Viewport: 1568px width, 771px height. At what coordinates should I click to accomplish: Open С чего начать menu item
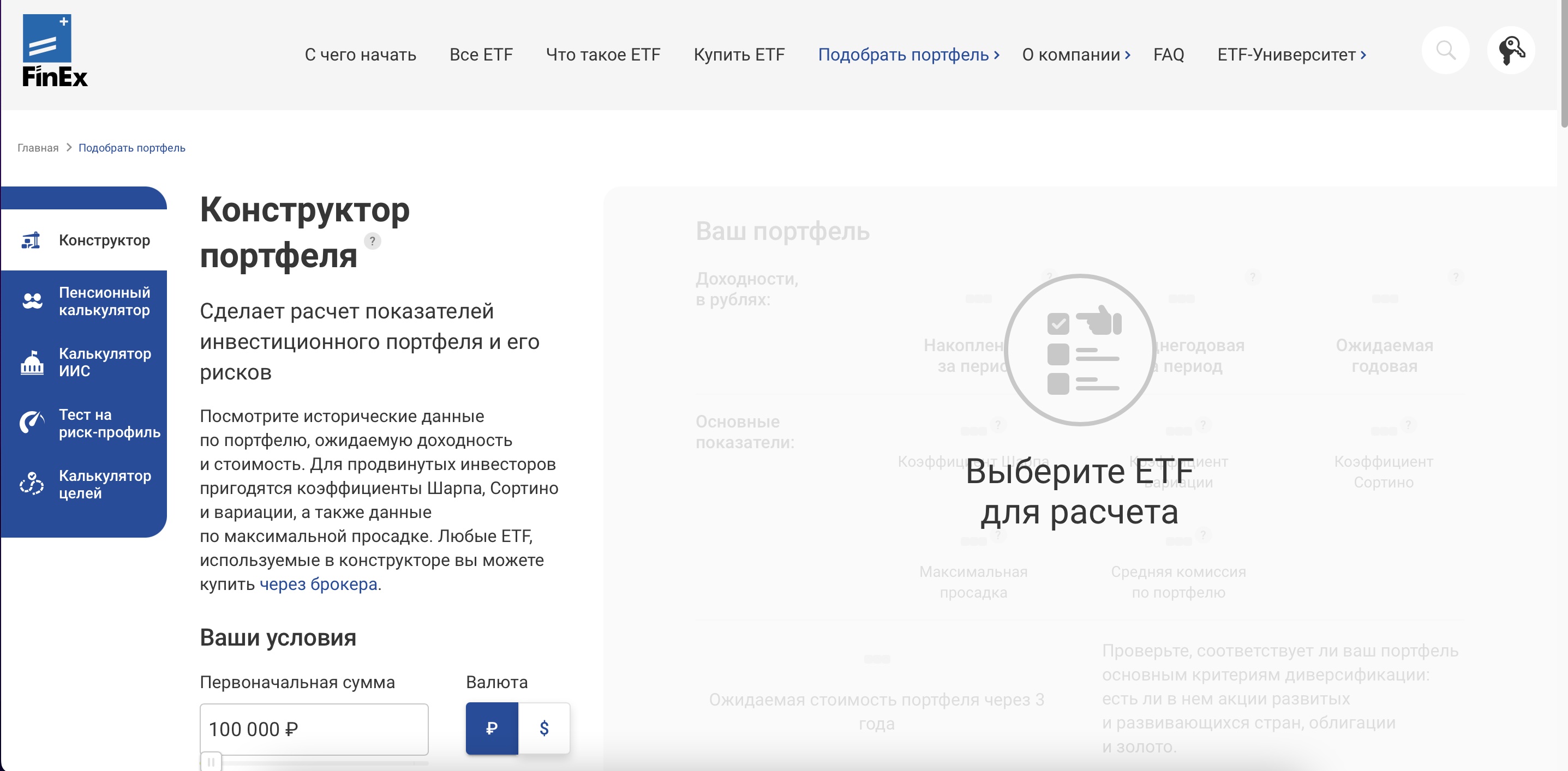point(360,55)
